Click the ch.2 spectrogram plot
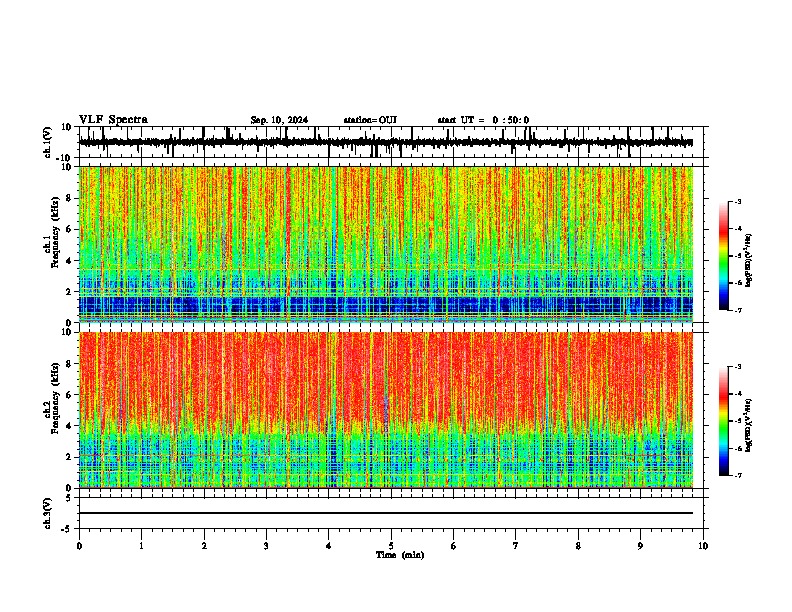 [x=386, y=410]
